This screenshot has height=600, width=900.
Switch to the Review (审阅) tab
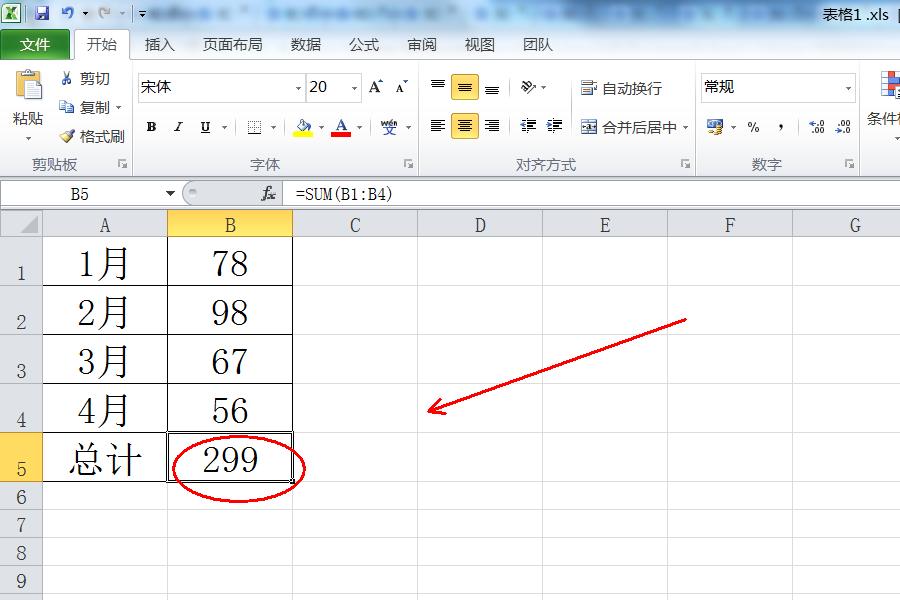coord(422,44)
